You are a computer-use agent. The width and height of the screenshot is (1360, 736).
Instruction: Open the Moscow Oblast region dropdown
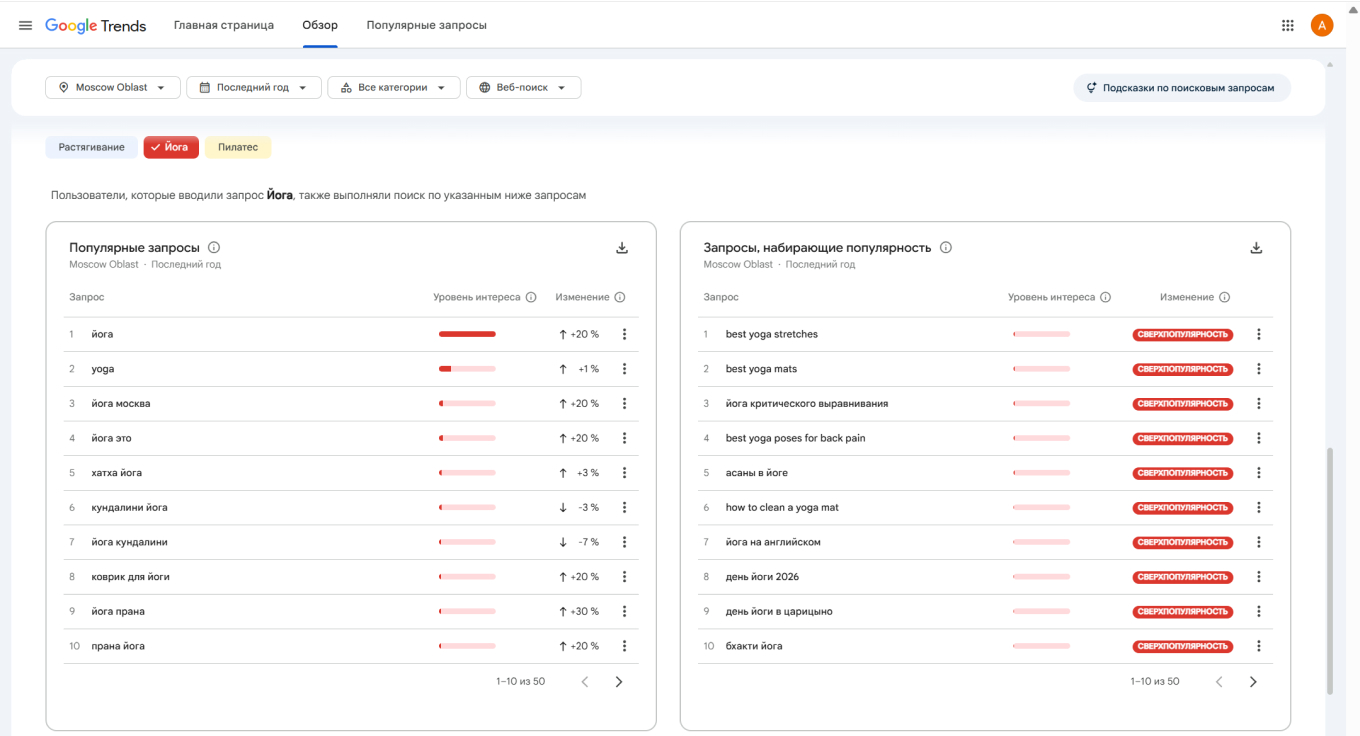point(113,88)
